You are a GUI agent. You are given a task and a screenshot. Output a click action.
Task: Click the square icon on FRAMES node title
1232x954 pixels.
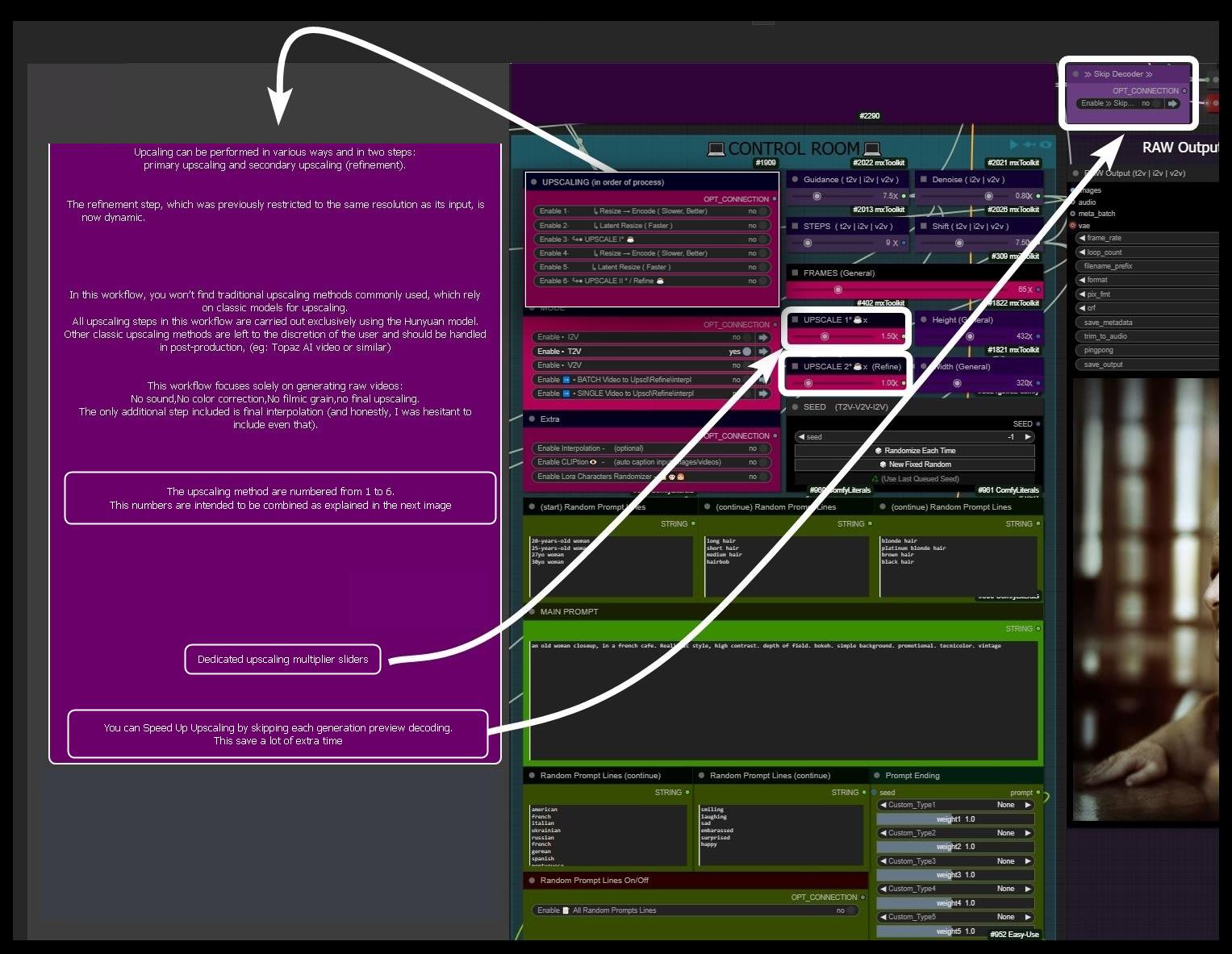tap(795, 273)
